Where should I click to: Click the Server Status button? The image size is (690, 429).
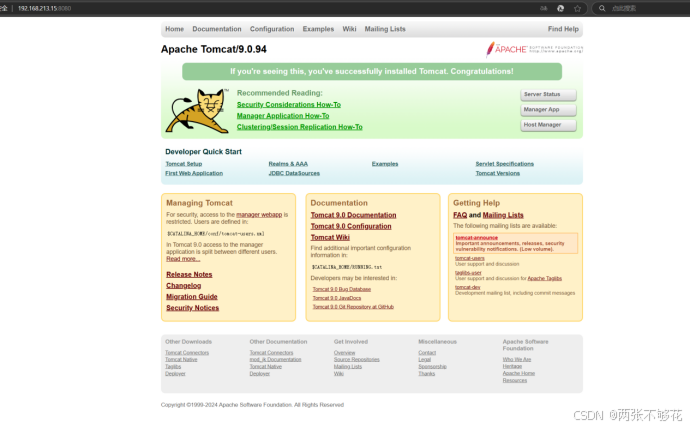[x=548, y=95]
